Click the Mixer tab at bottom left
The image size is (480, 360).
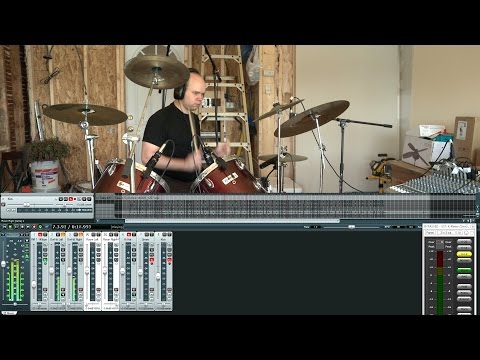[x=9, y=313]
